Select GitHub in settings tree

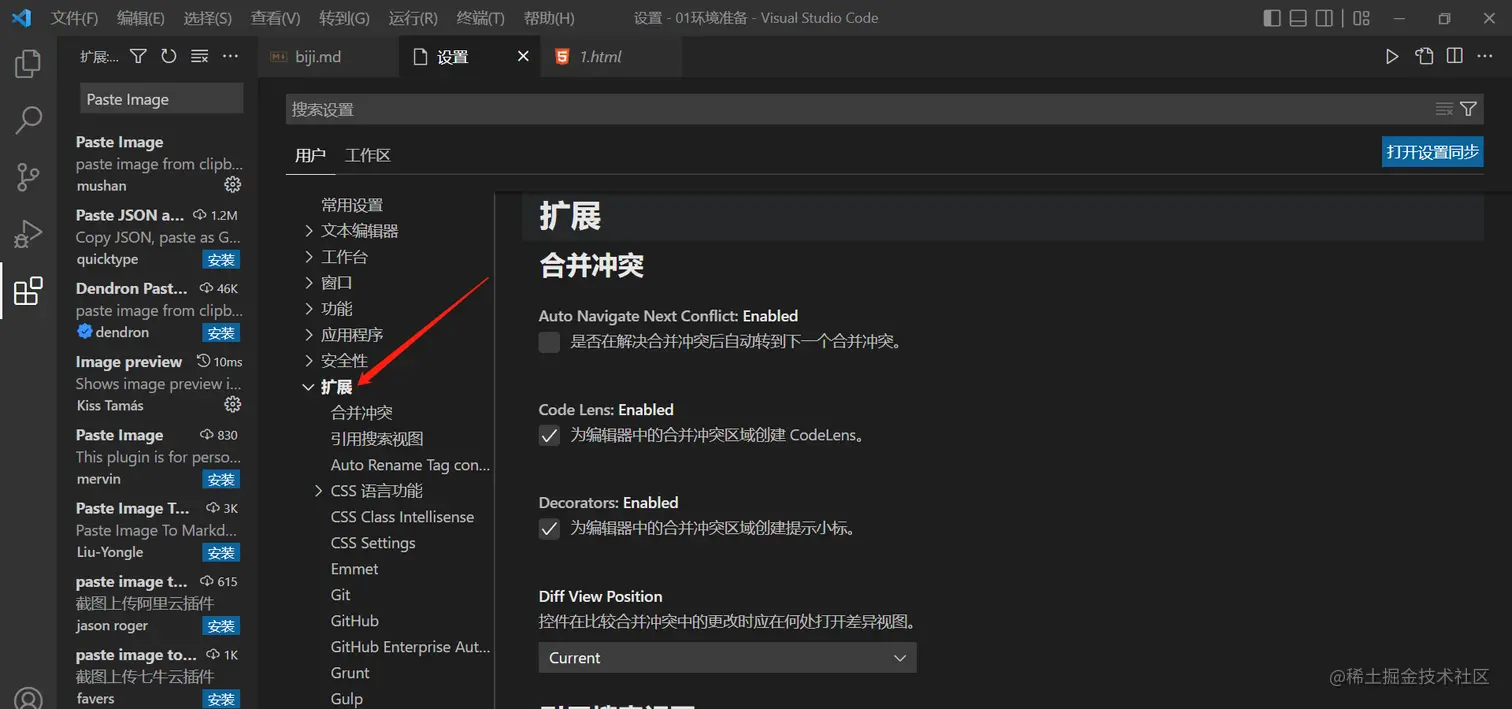pyautogui.click(x=354, y=621)
